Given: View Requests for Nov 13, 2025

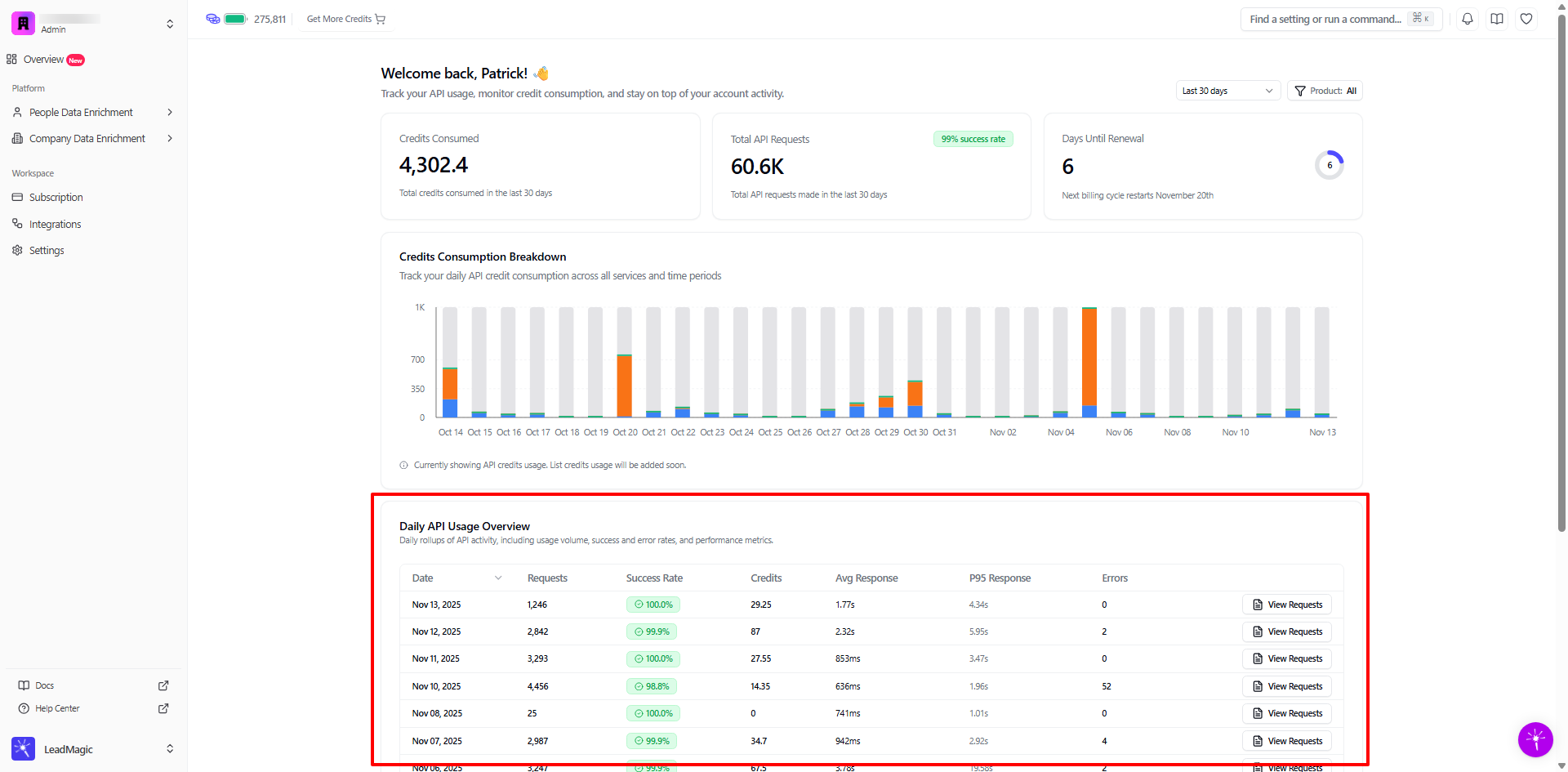Looking at the screenshot, I should pos(1287,605).
